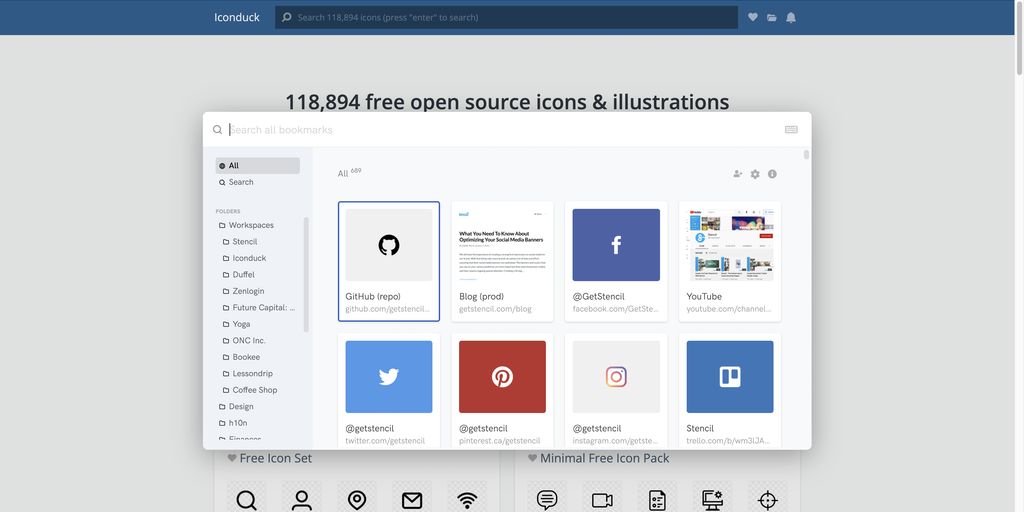Switch to Search in the sidebar

[241, 182]
